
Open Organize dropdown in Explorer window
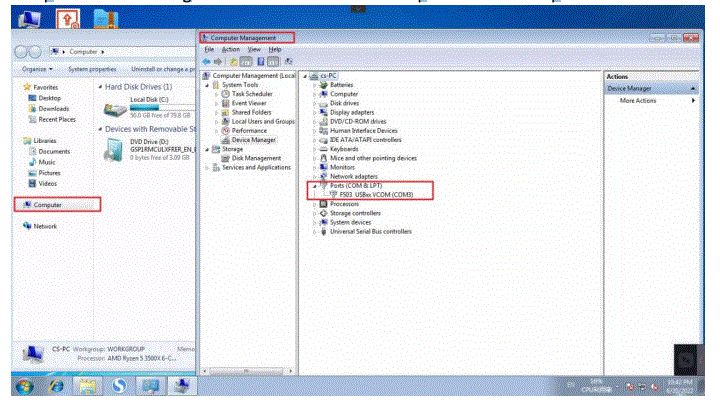(37, 69)
